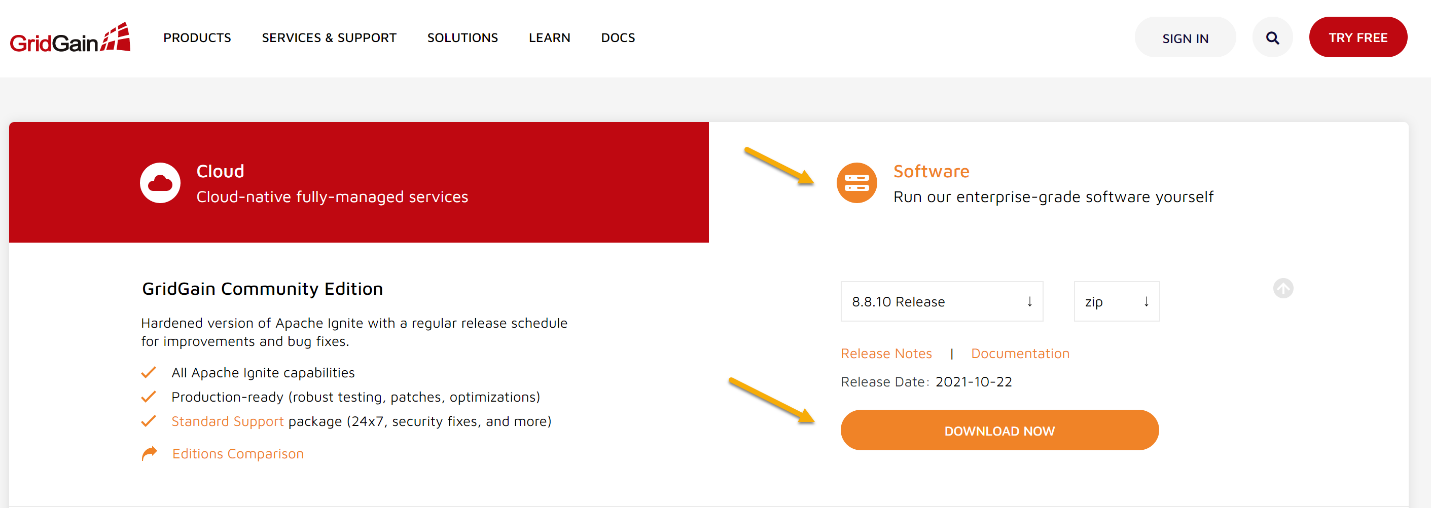Open the Standard Support link
The width and height of the screenshot is (1431, 508).
tap(228, 421)
